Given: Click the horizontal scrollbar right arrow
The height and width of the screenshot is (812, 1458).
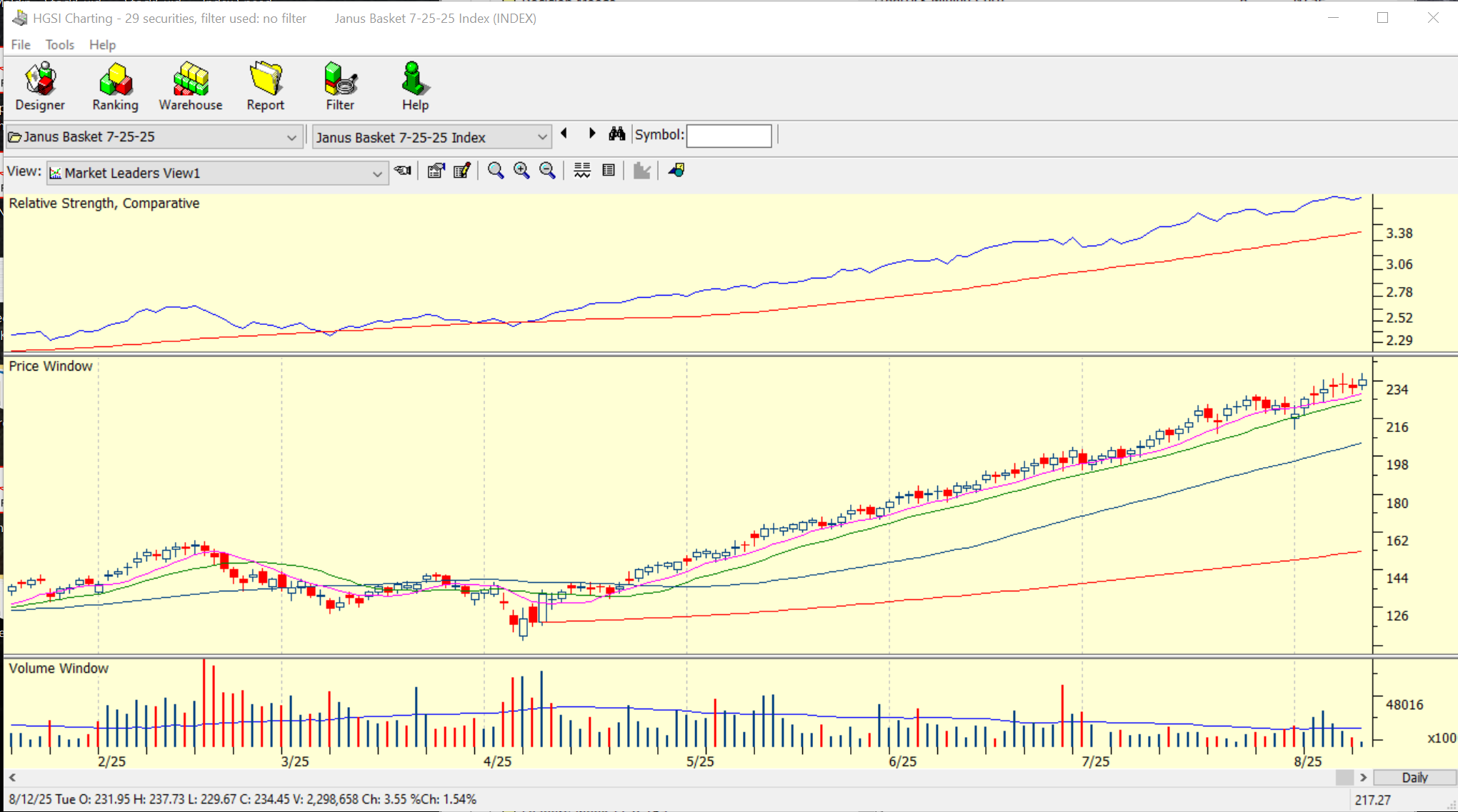Looking at the screenshot, I should pyautogui.click(x=1364, y=778).
